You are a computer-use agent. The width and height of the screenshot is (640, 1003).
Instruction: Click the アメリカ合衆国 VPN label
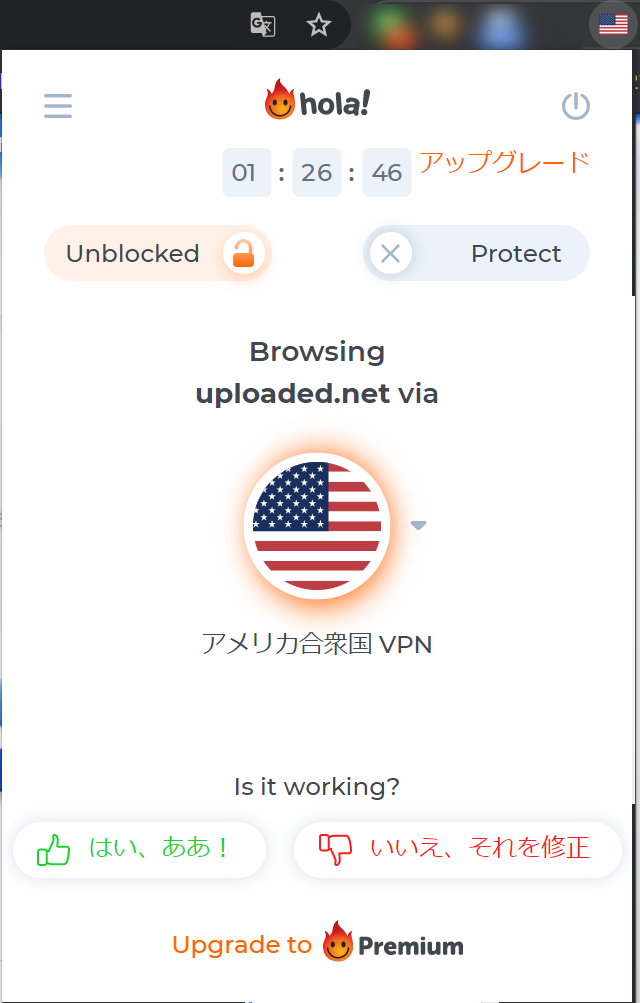coord(317,644)
